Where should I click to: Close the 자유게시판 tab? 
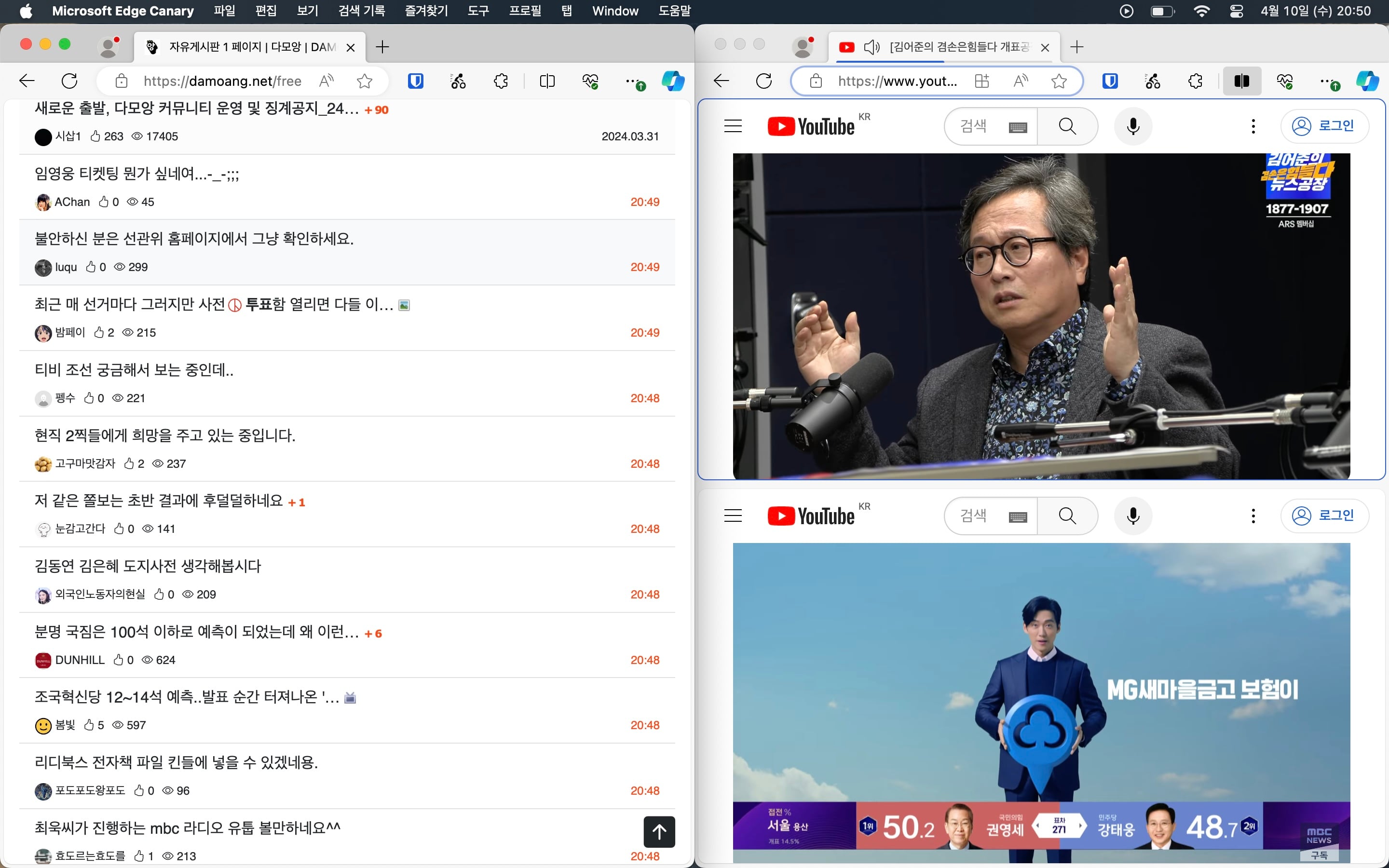click(x=351, y=47)
